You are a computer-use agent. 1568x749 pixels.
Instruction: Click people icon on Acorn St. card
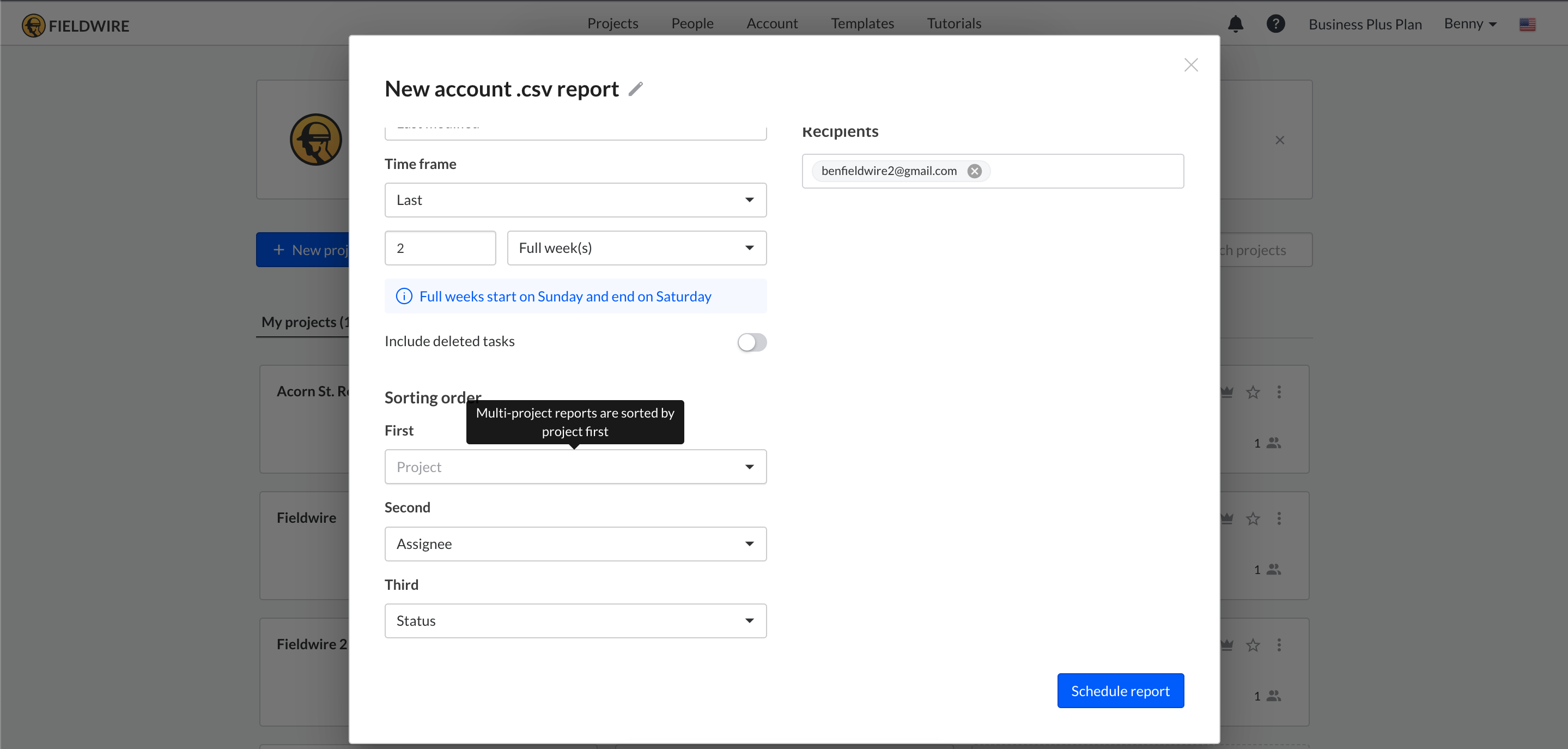pos(1273,443)
